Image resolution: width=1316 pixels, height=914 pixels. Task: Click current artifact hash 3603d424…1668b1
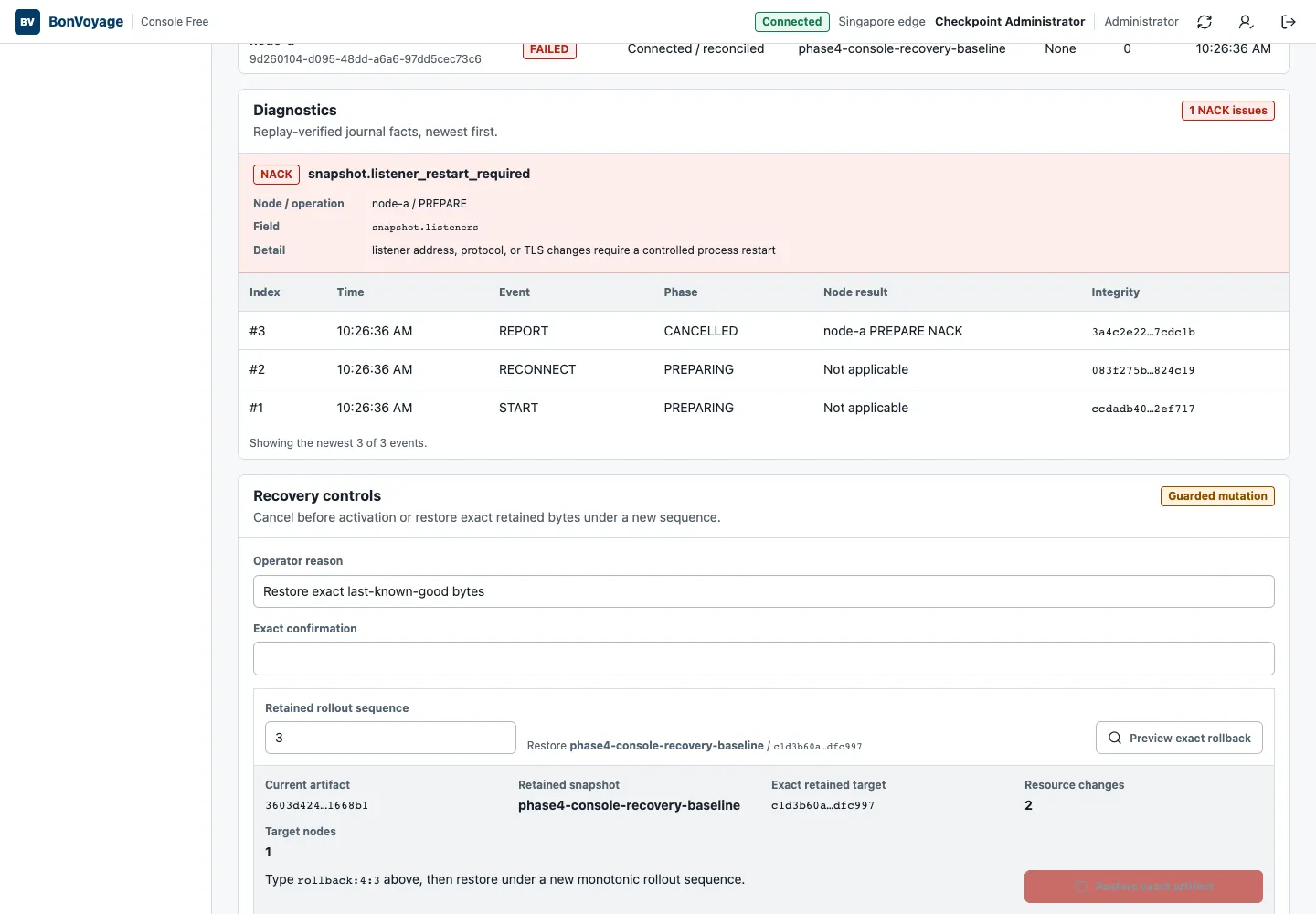click(x=316, y=806)
